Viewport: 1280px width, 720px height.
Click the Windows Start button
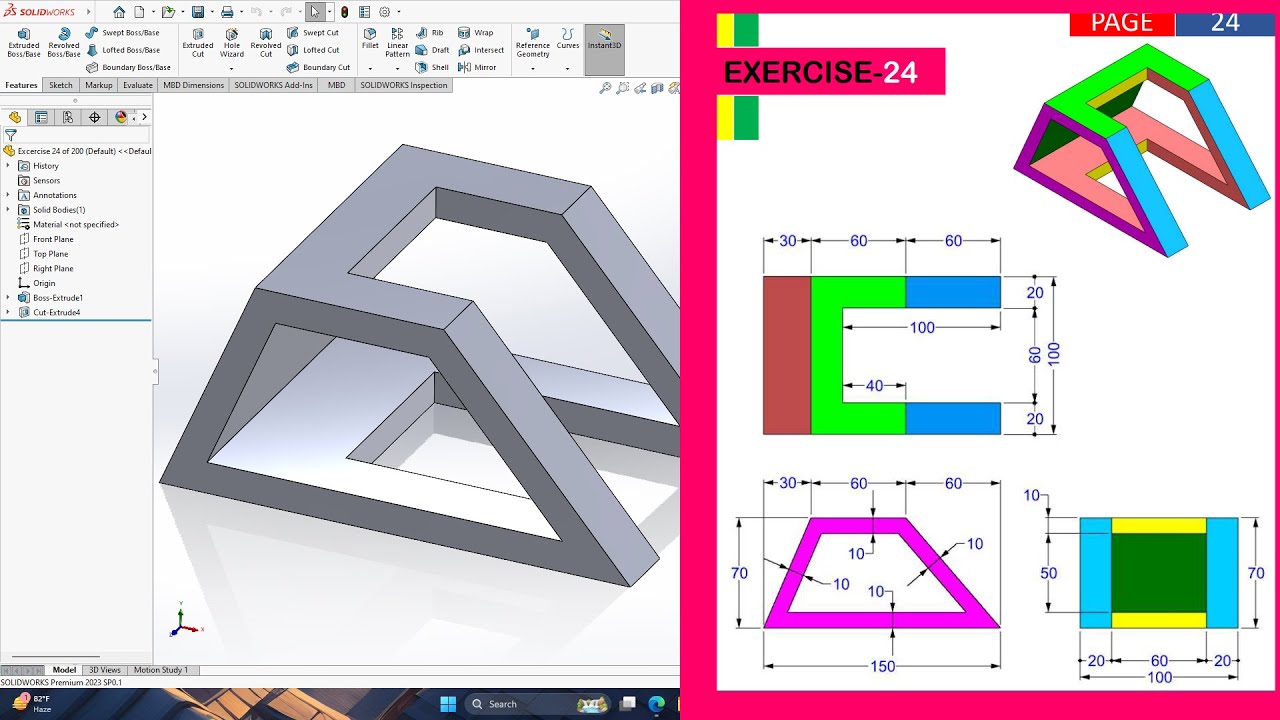[x=447, y=704]
